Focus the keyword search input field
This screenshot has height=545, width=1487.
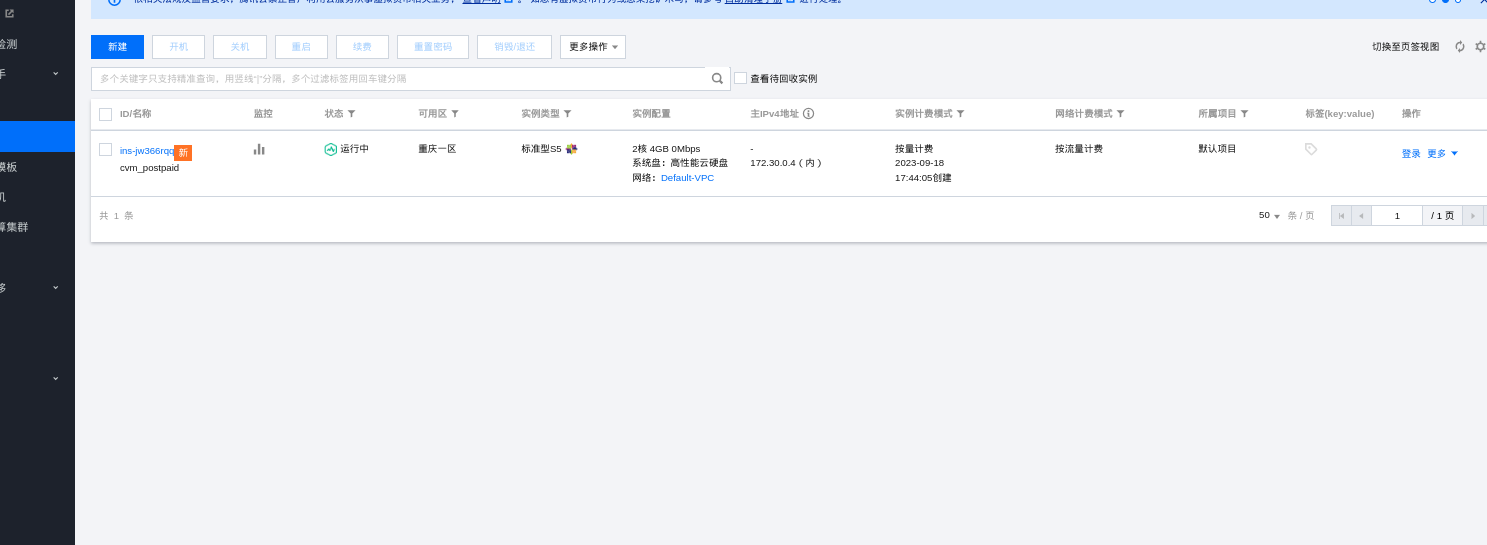[x=398, y=79]
